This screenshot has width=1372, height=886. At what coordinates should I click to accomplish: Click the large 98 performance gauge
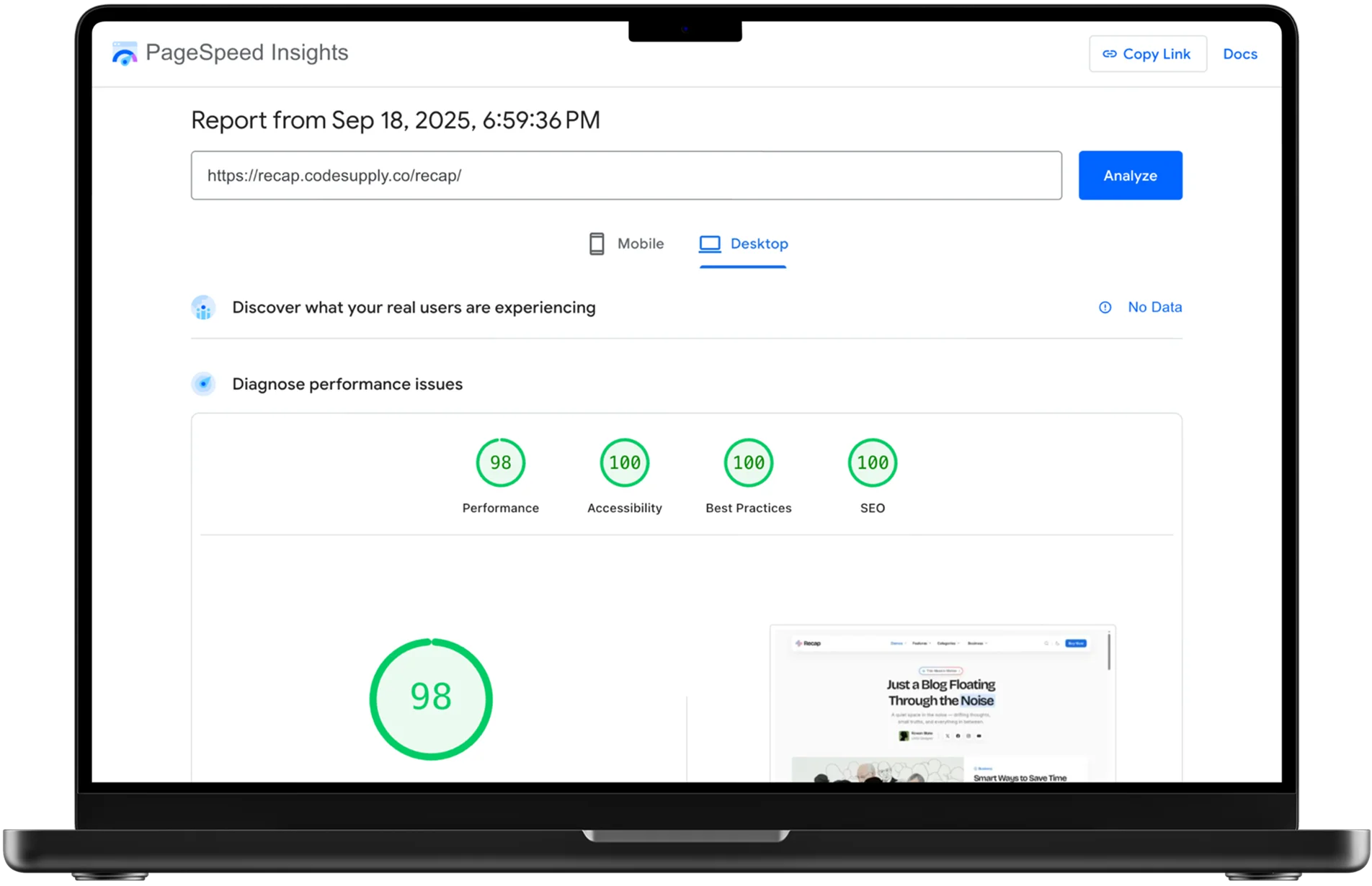tap(431, 698)
